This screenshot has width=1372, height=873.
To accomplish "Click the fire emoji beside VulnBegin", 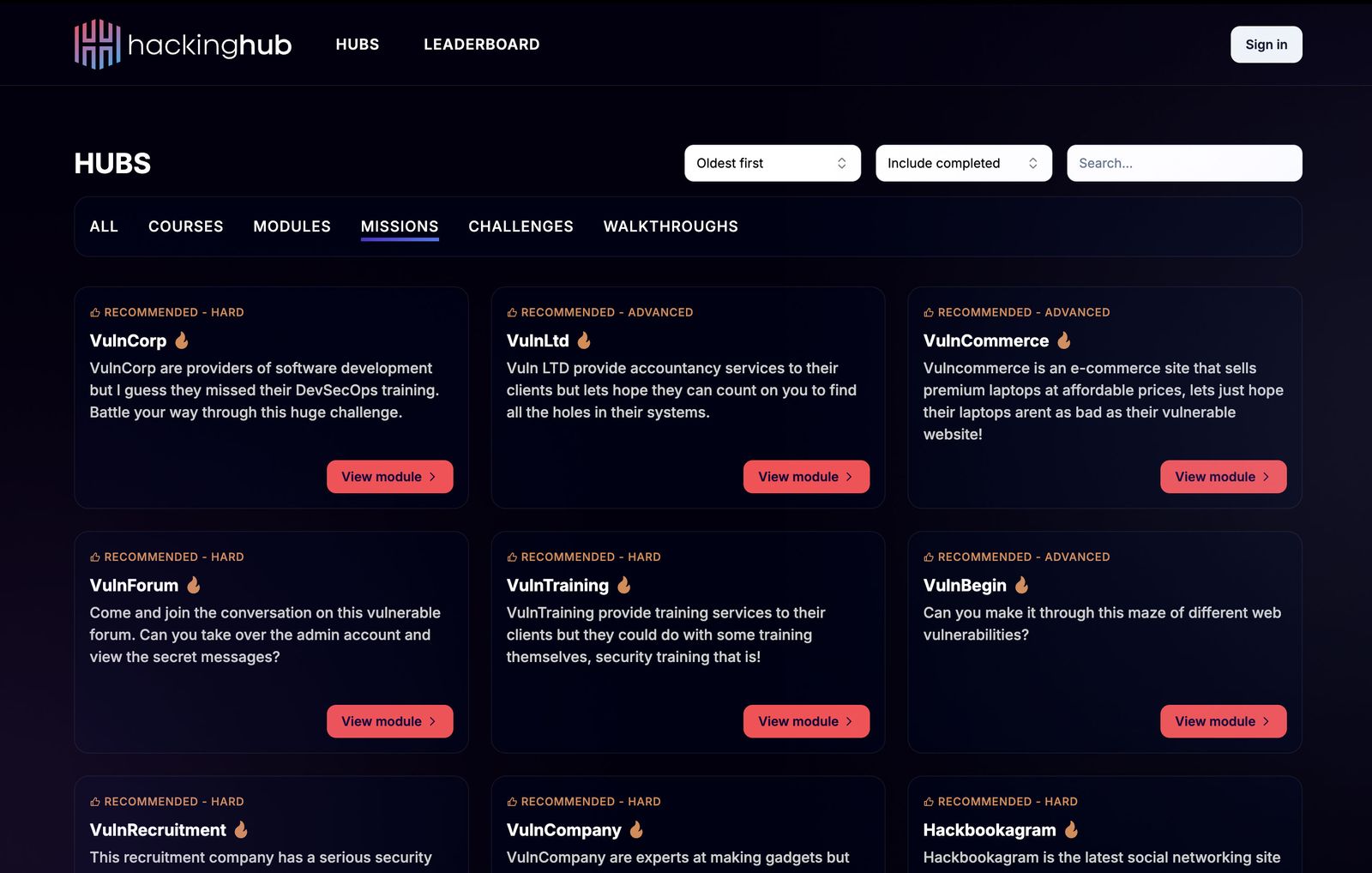I will (1020, 585).
